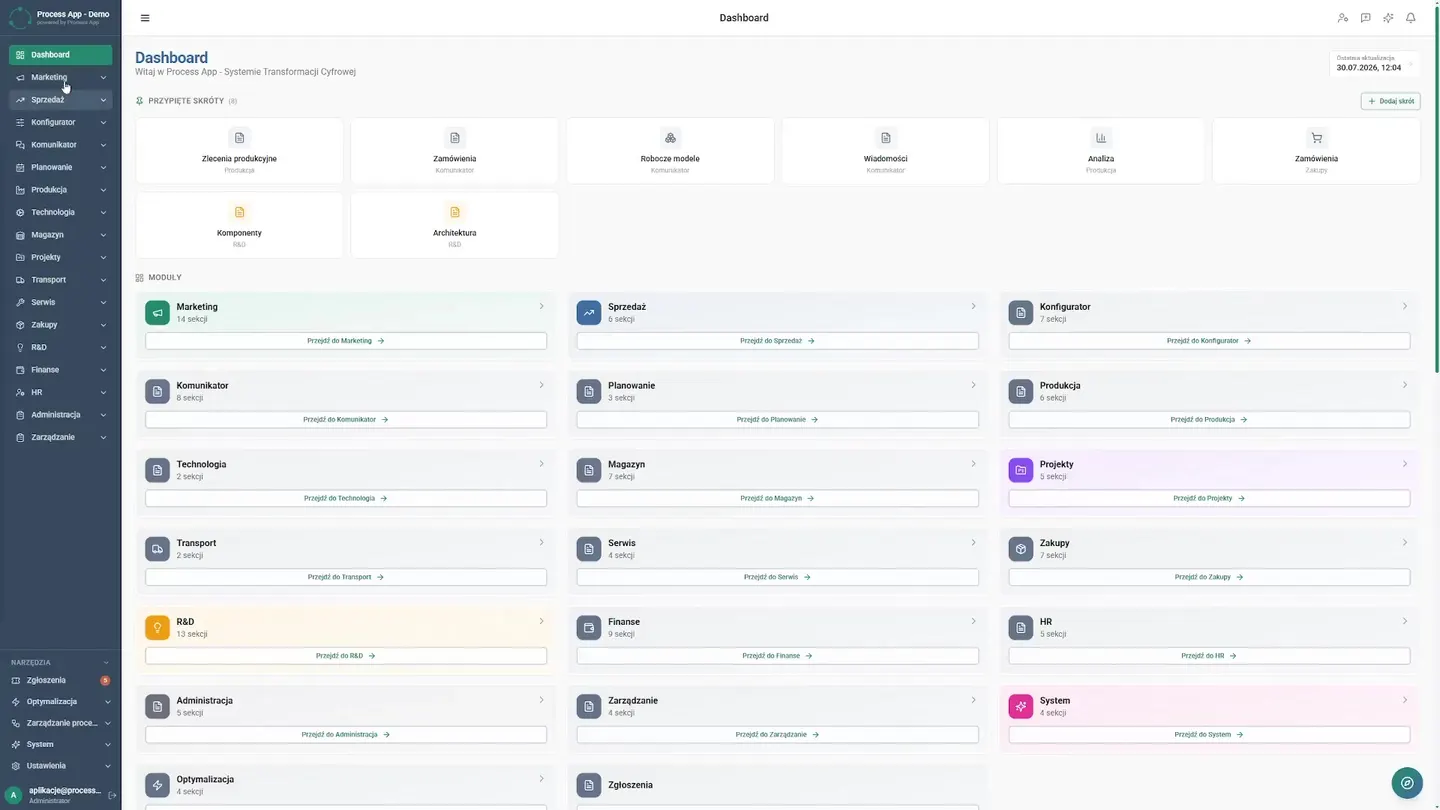Click the Ostatnia aktualizacja date box
This screenshot has width=1440, height=810.
pos(1374,64)
